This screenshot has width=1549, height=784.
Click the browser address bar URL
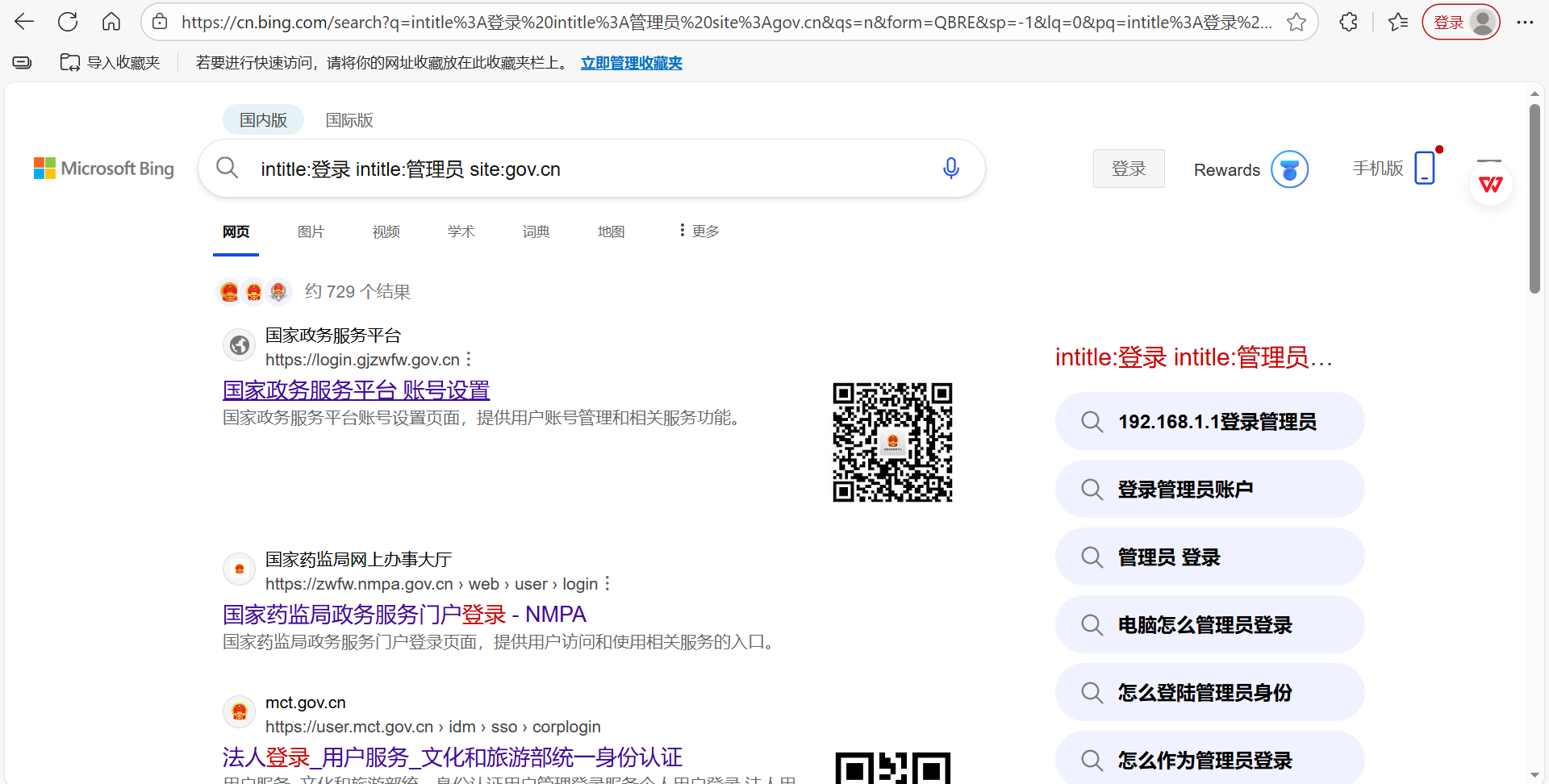727,23
